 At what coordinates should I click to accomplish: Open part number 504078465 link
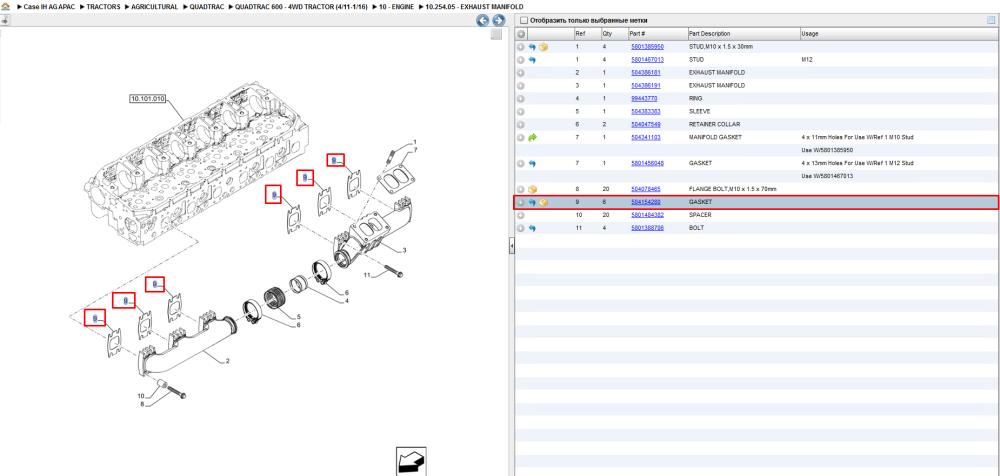pos(645,190)
